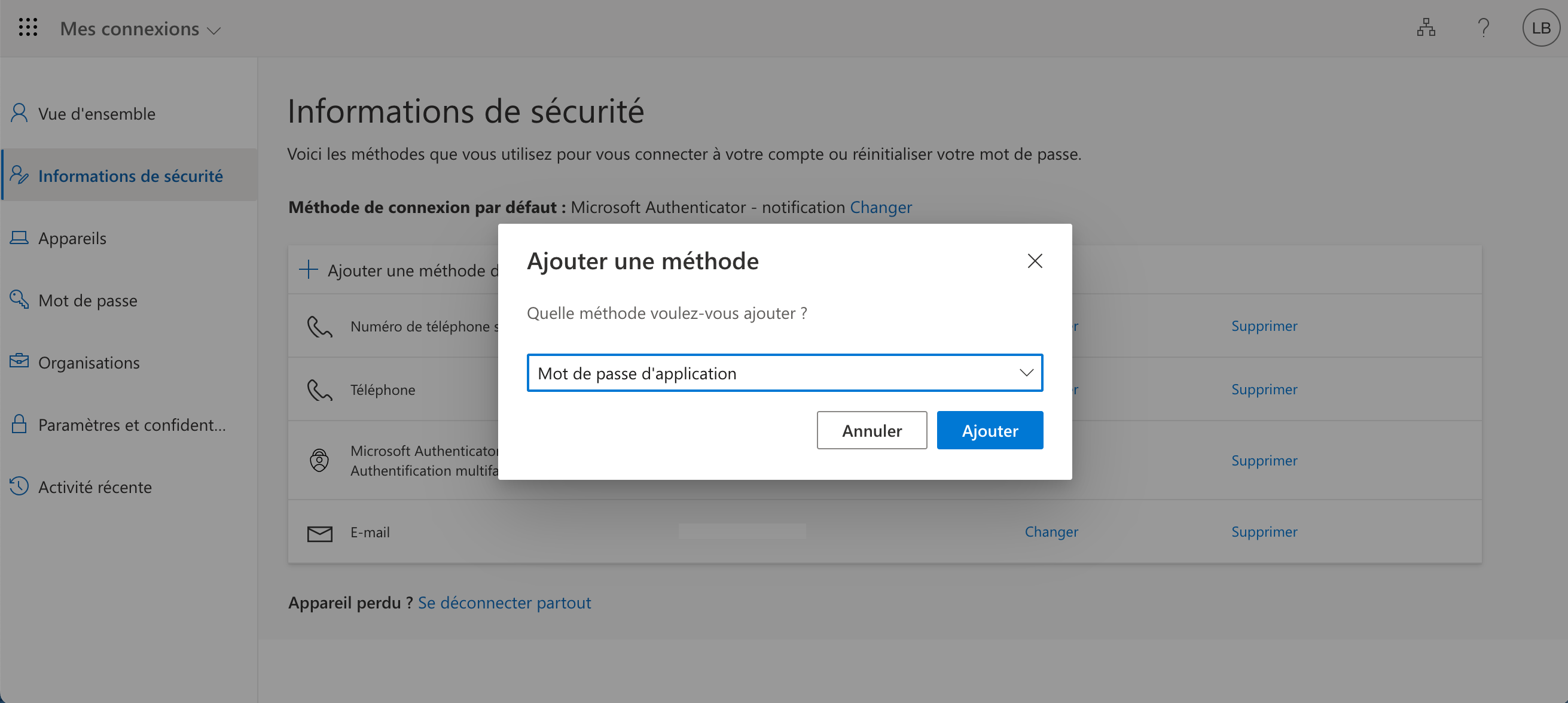Click the organization chart icon
The height and width of the screenshot is (703, 1568).
[1426, 28]
